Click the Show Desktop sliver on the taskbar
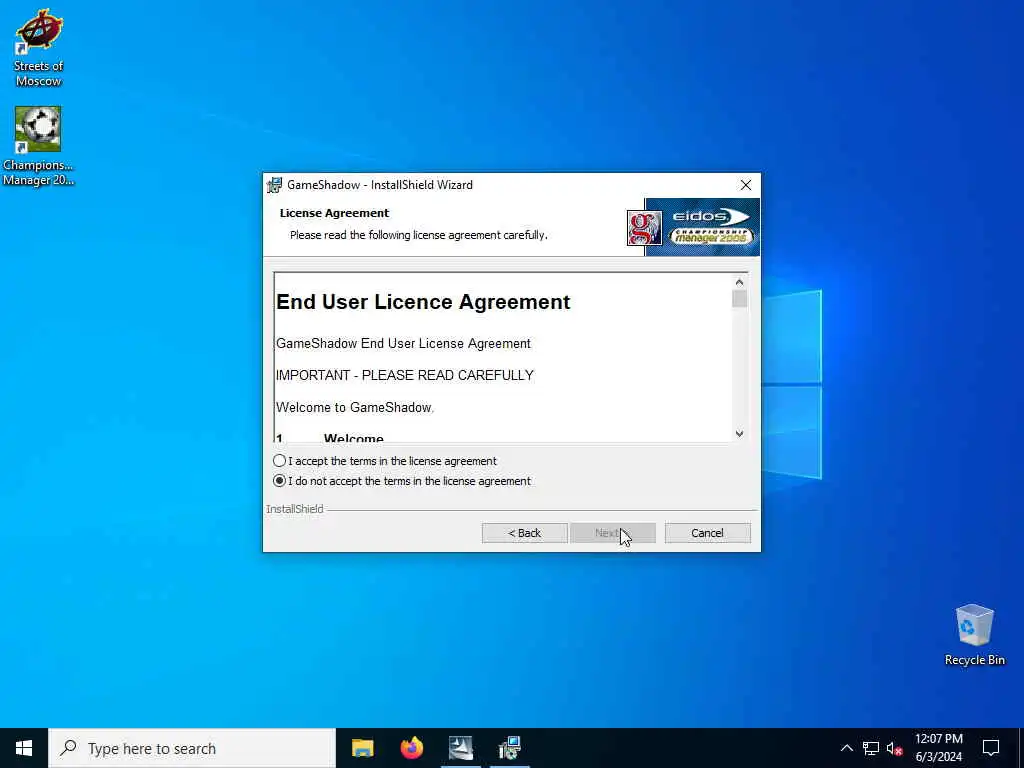Viewport: 1024px width, 768px height. pos(1021,748)
